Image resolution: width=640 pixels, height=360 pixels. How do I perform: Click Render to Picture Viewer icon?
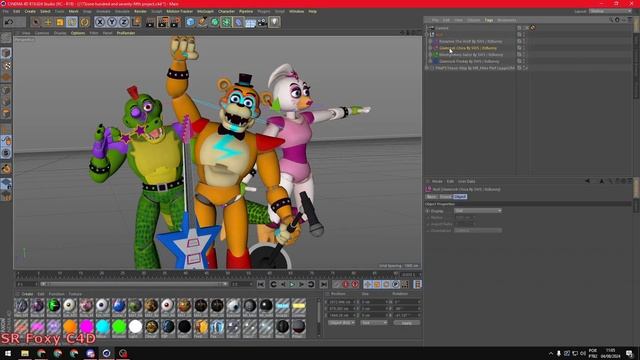(162, 22)
